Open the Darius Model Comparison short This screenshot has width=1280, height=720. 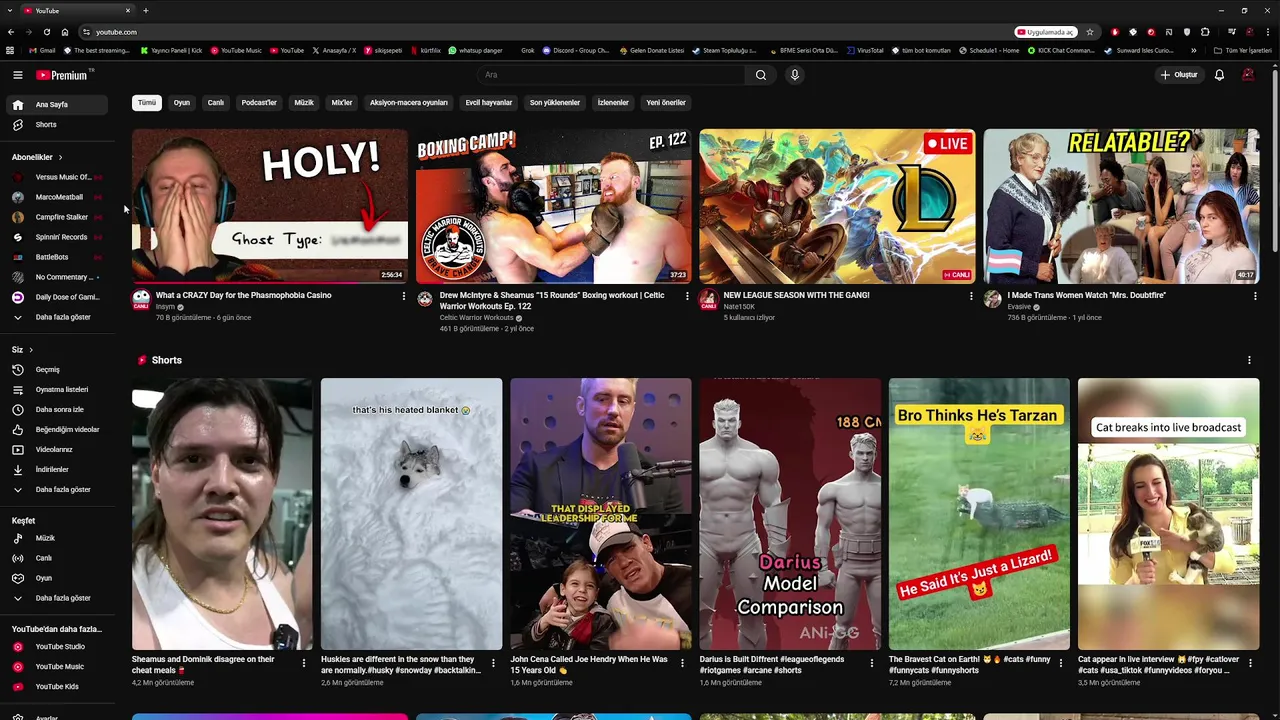(790, 514)
